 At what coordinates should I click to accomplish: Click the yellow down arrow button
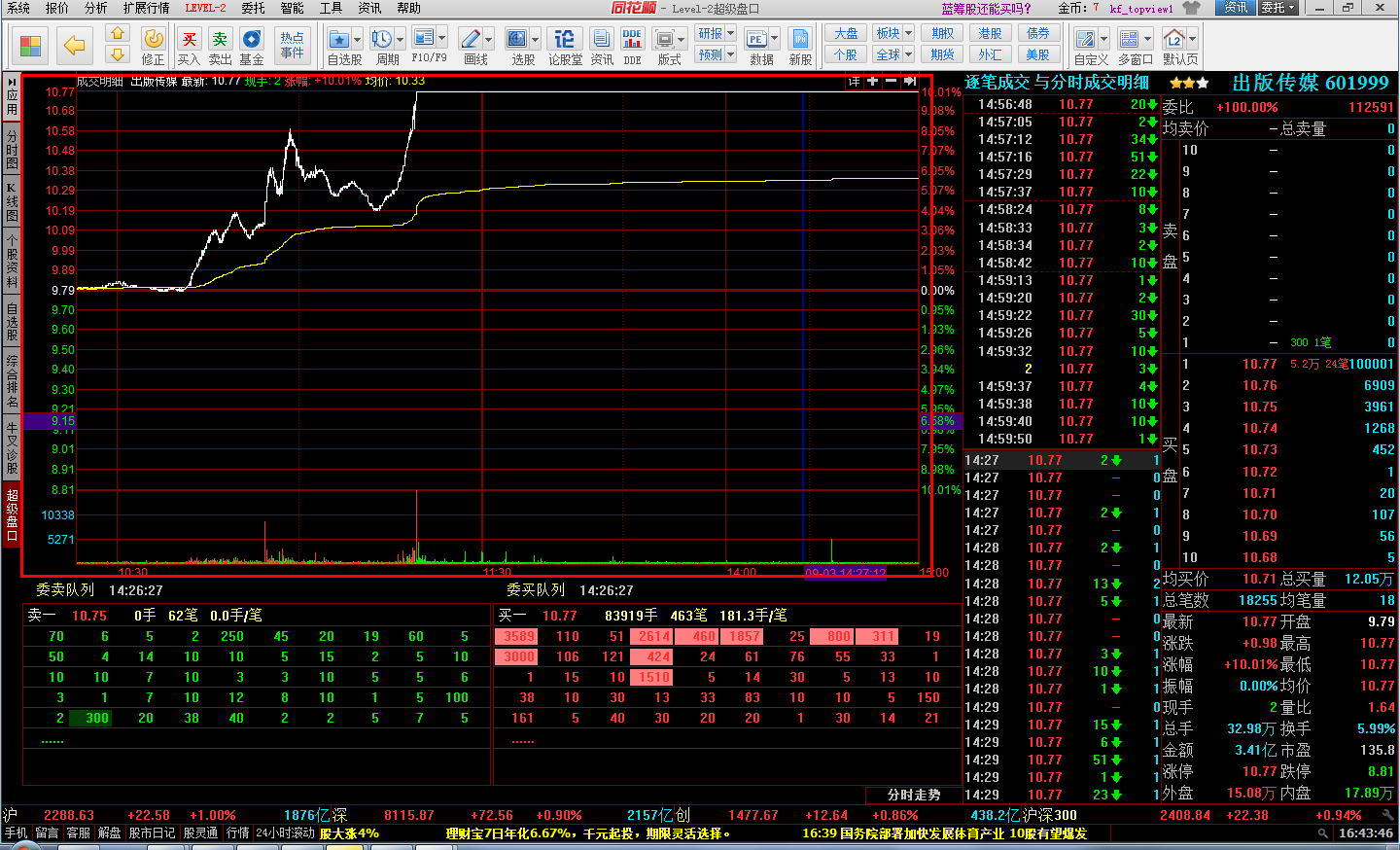117,55
